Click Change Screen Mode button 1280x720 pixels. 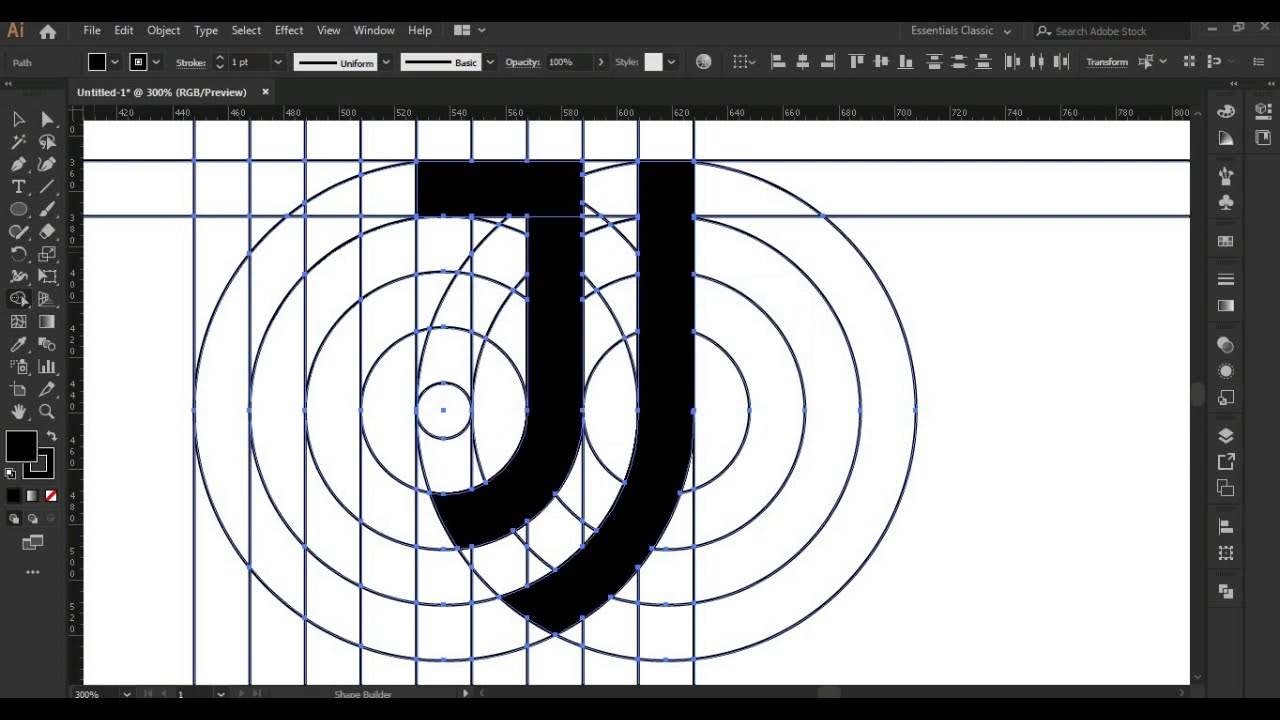(32, 543)
